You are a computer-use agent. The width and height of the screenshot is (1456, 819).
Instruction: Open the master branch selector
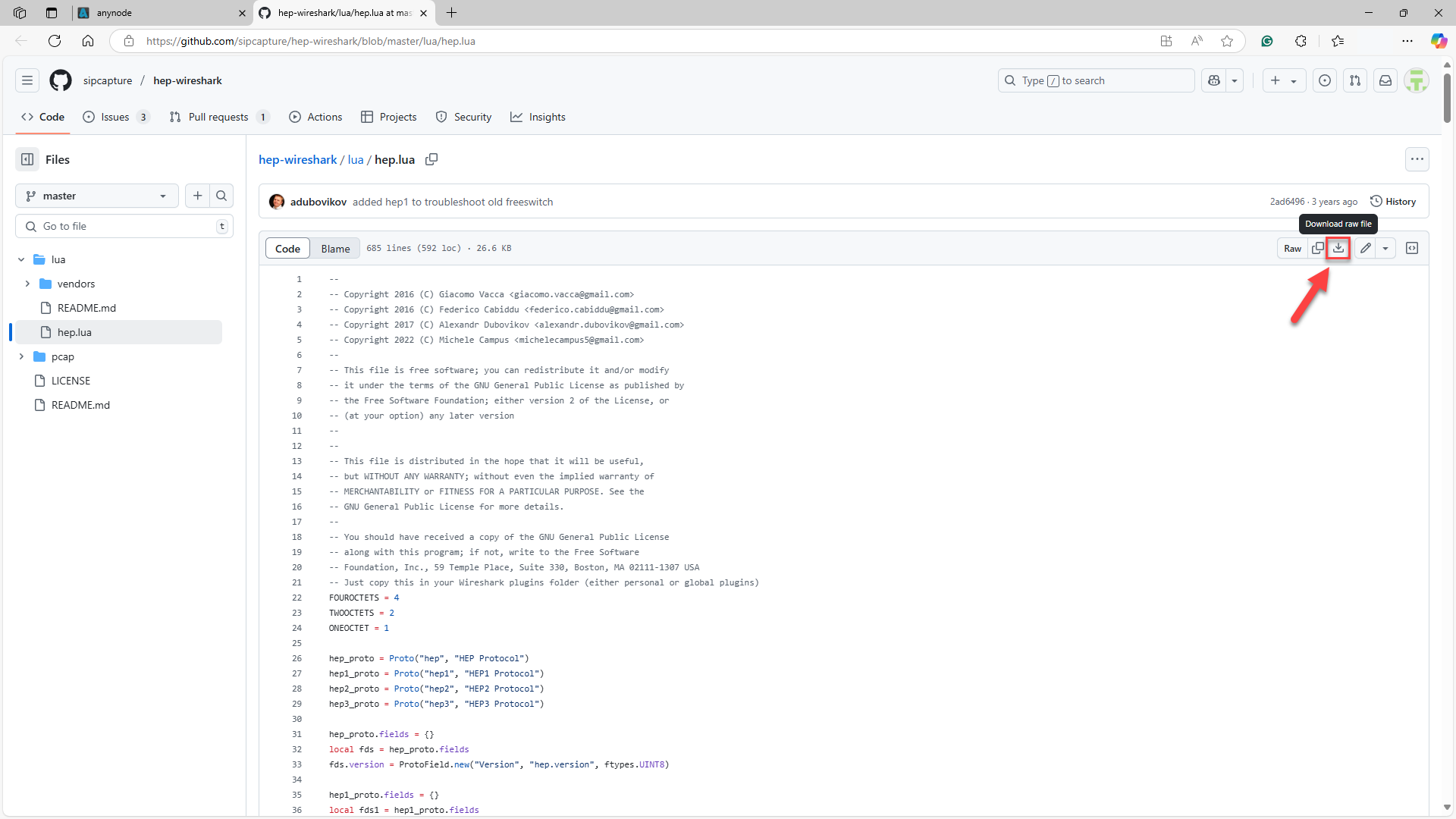click(x=96, y=196)
